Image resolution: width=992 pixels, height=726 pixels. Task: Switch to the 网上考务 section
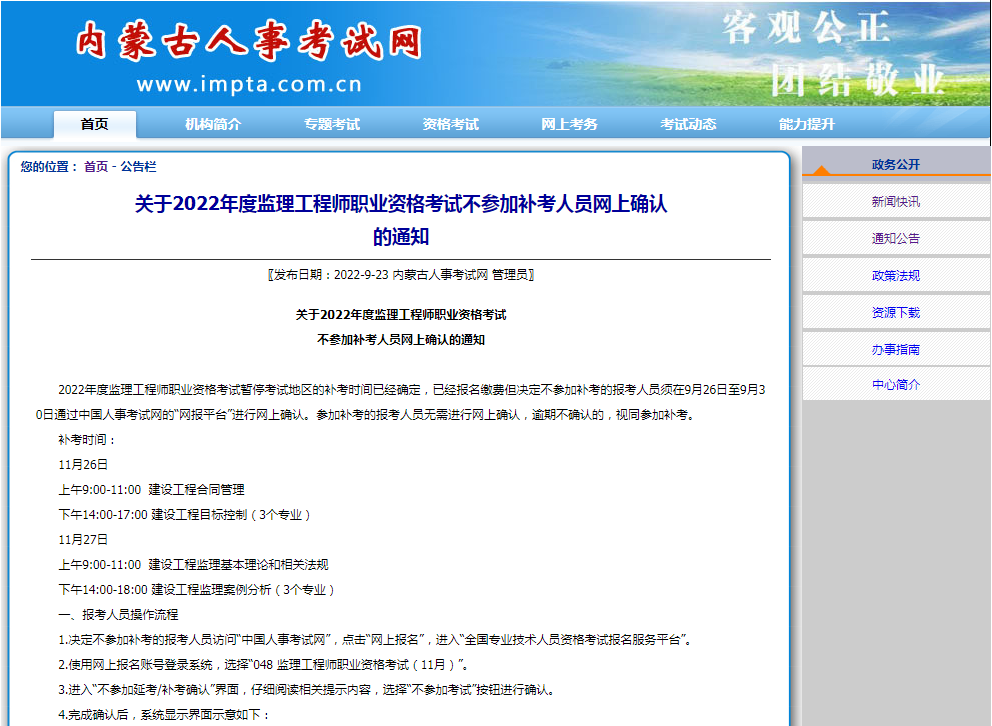[x=569, y=124]
